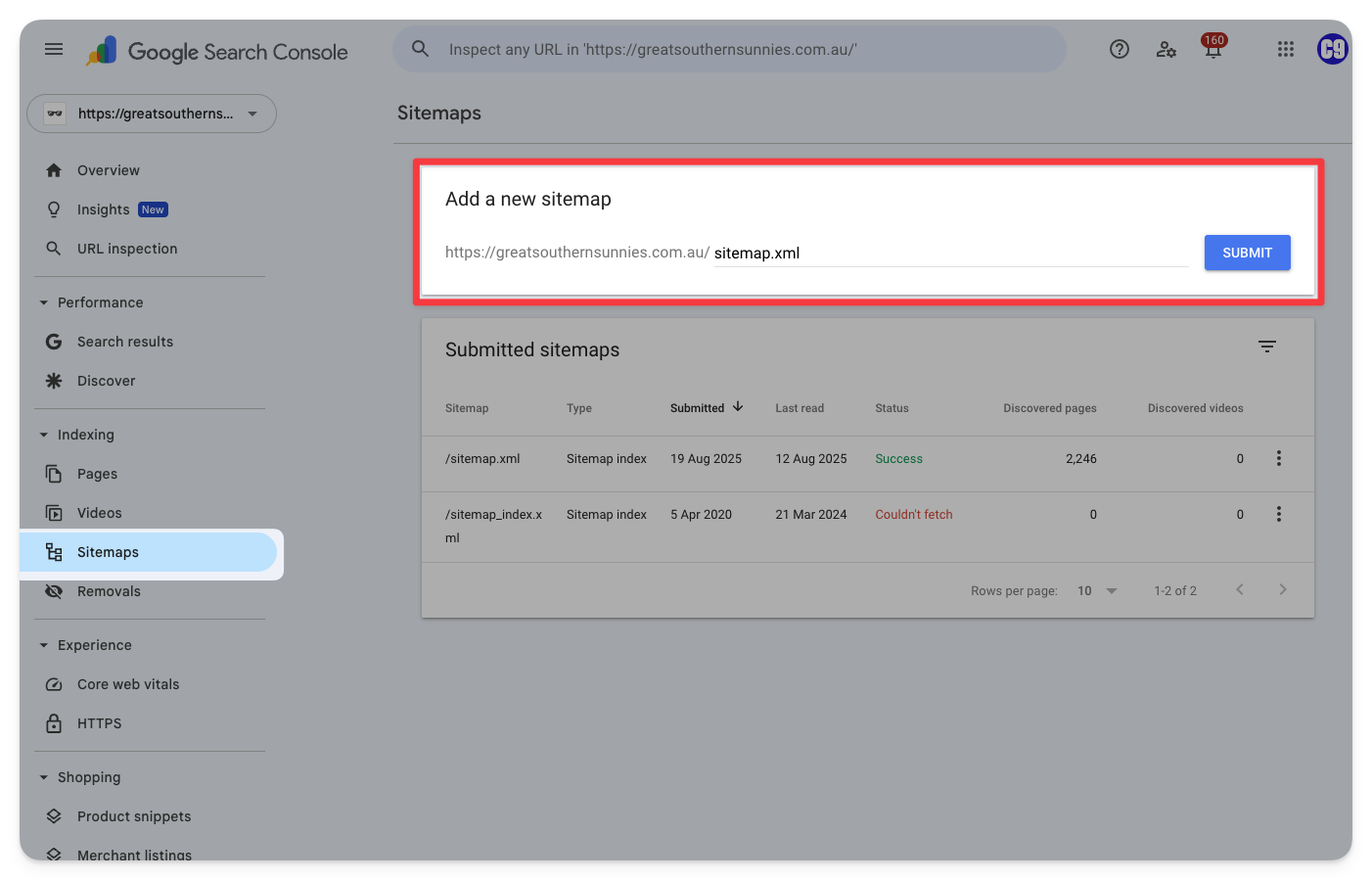Open the notifications bell with 160 badge
Viewport: 1372px width, 880px height.
click(1212, 49)
